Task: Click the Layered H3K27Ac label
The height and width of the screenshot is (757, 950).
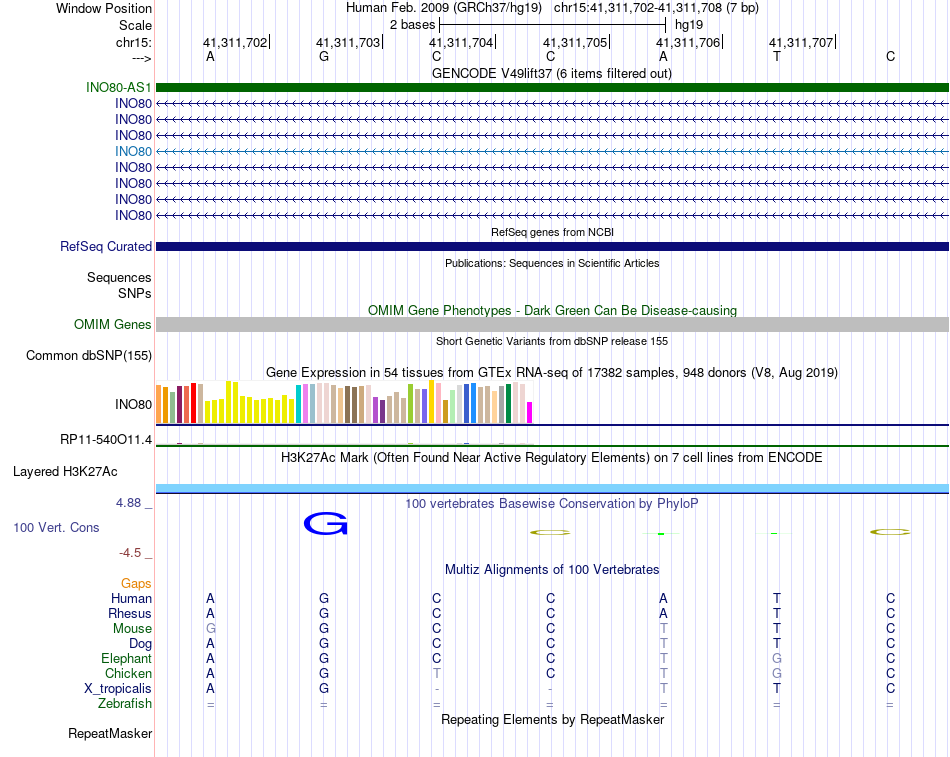Action: click(x=65, y=472)
